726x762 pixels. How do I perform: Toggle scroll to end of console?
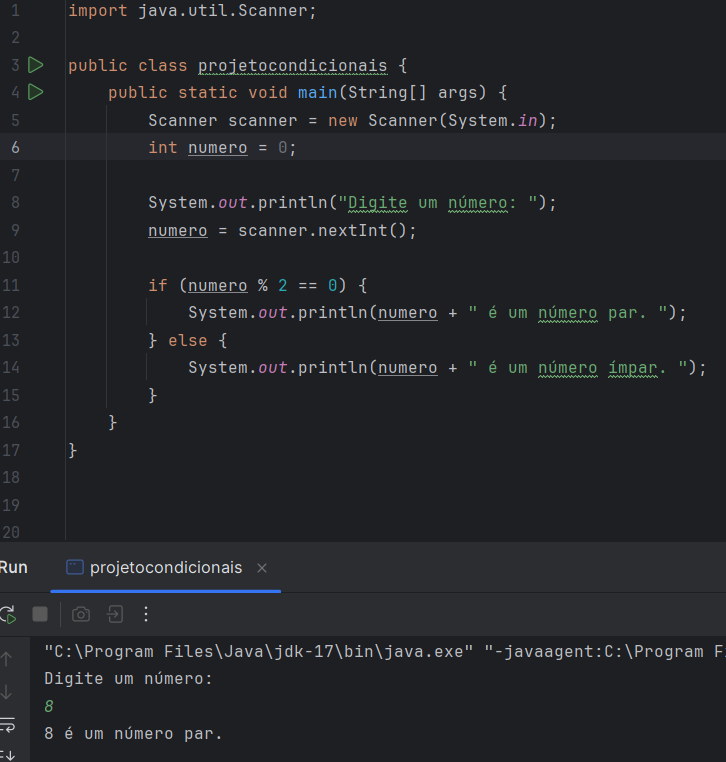[x=8, y=755]
